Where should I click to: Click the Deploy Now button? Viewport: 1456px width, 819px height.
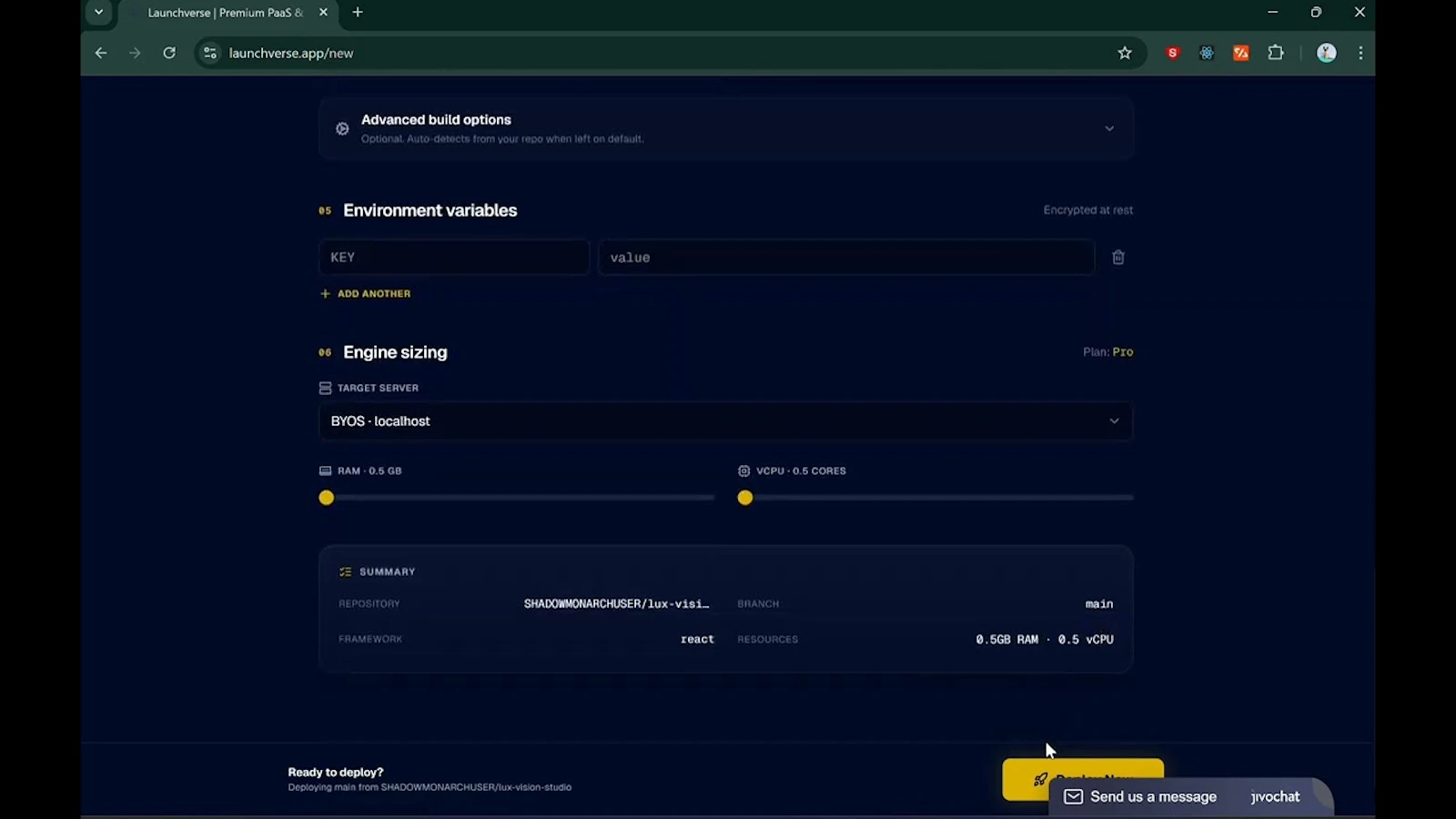coord(1083,779)
